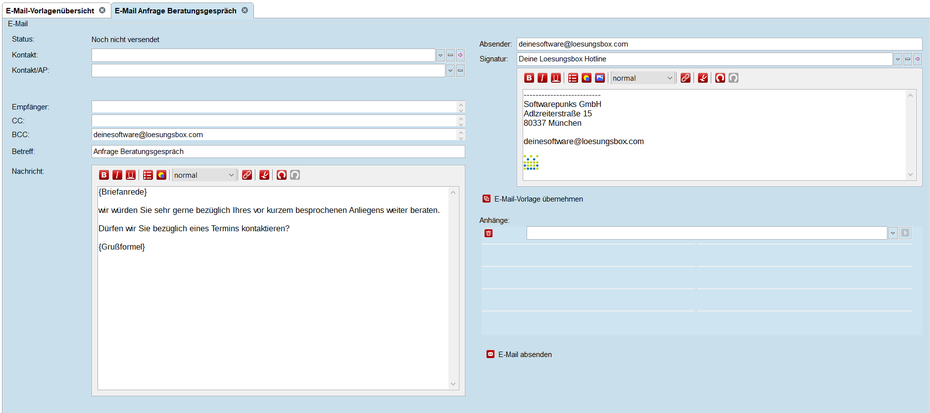Click the Anhänge input field
The height and width of the screenshot is (413, 930).
pos(707,233)
